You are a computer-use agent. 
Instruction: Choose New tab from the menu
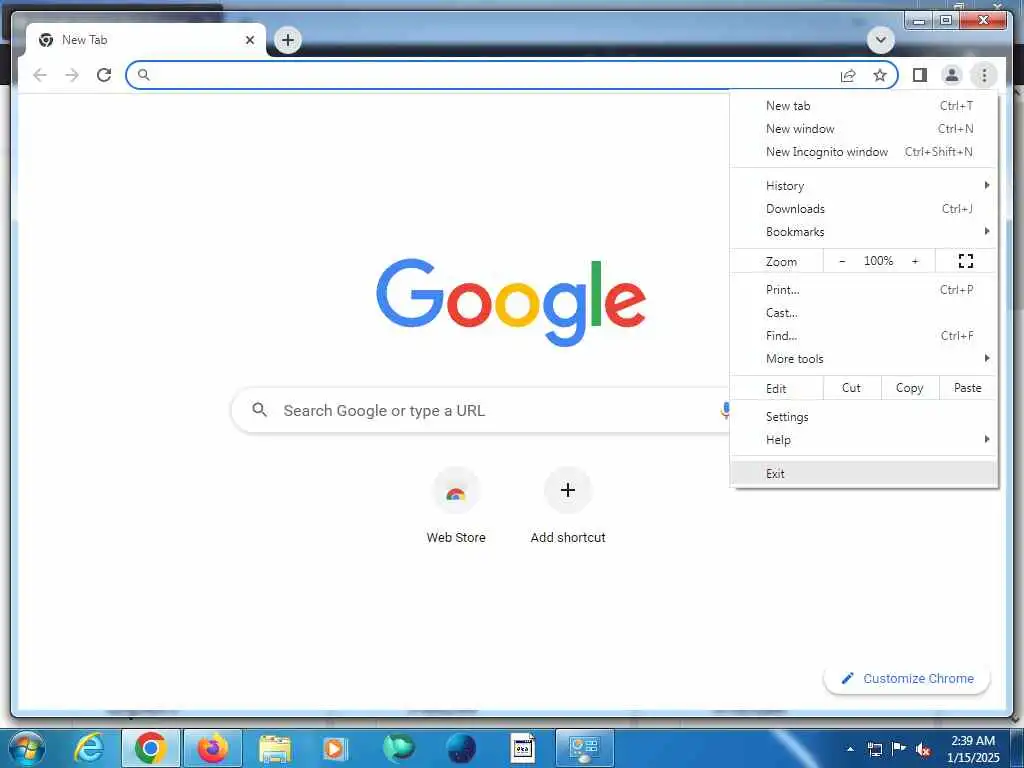(x=864, y=106)
